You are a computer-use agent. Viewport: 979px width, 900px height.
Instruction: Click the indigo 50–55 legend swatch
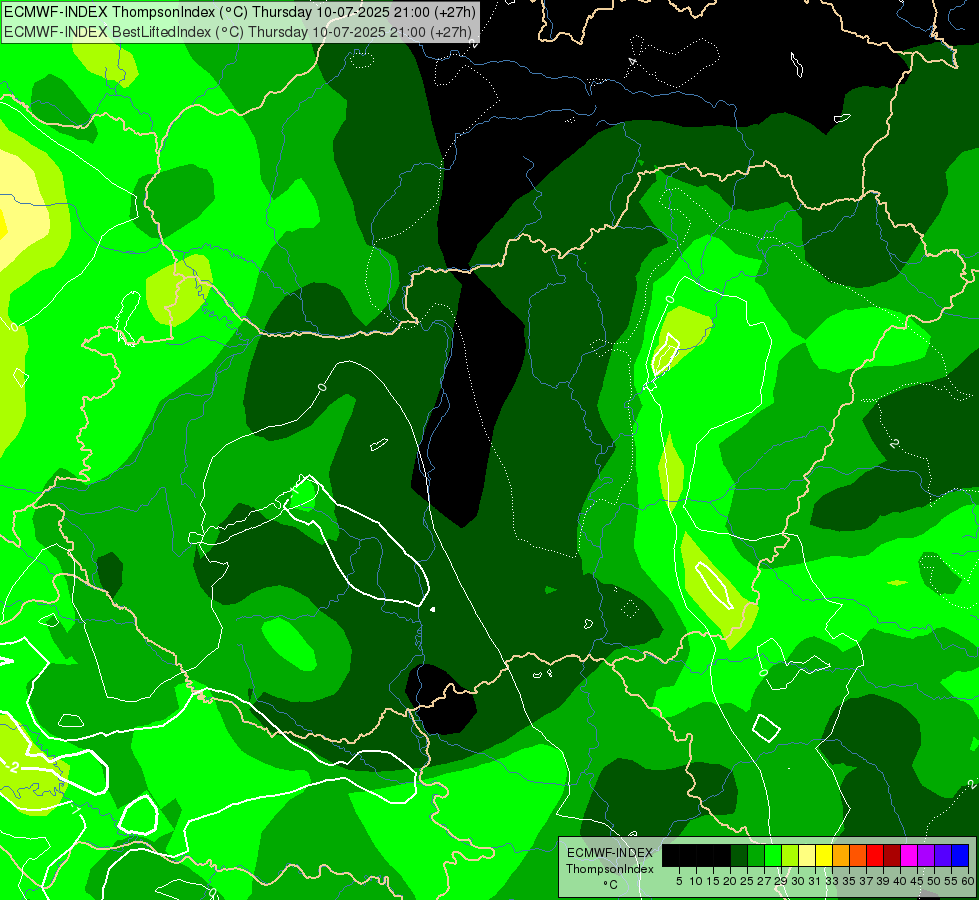coord(943,856)
